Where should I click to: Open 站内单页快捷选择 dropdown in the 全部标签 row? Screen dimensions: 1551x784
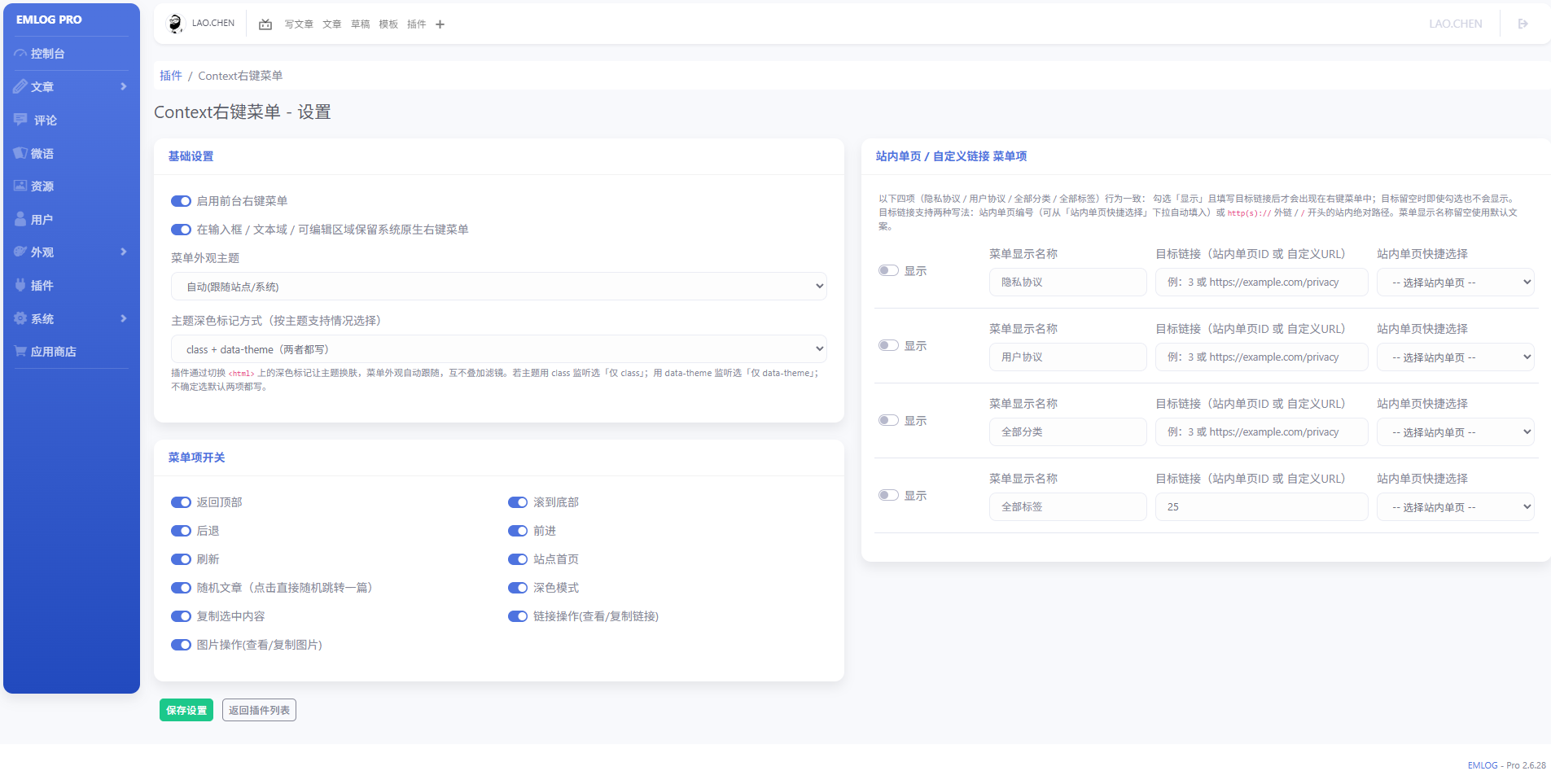(x=1455, y=507)
